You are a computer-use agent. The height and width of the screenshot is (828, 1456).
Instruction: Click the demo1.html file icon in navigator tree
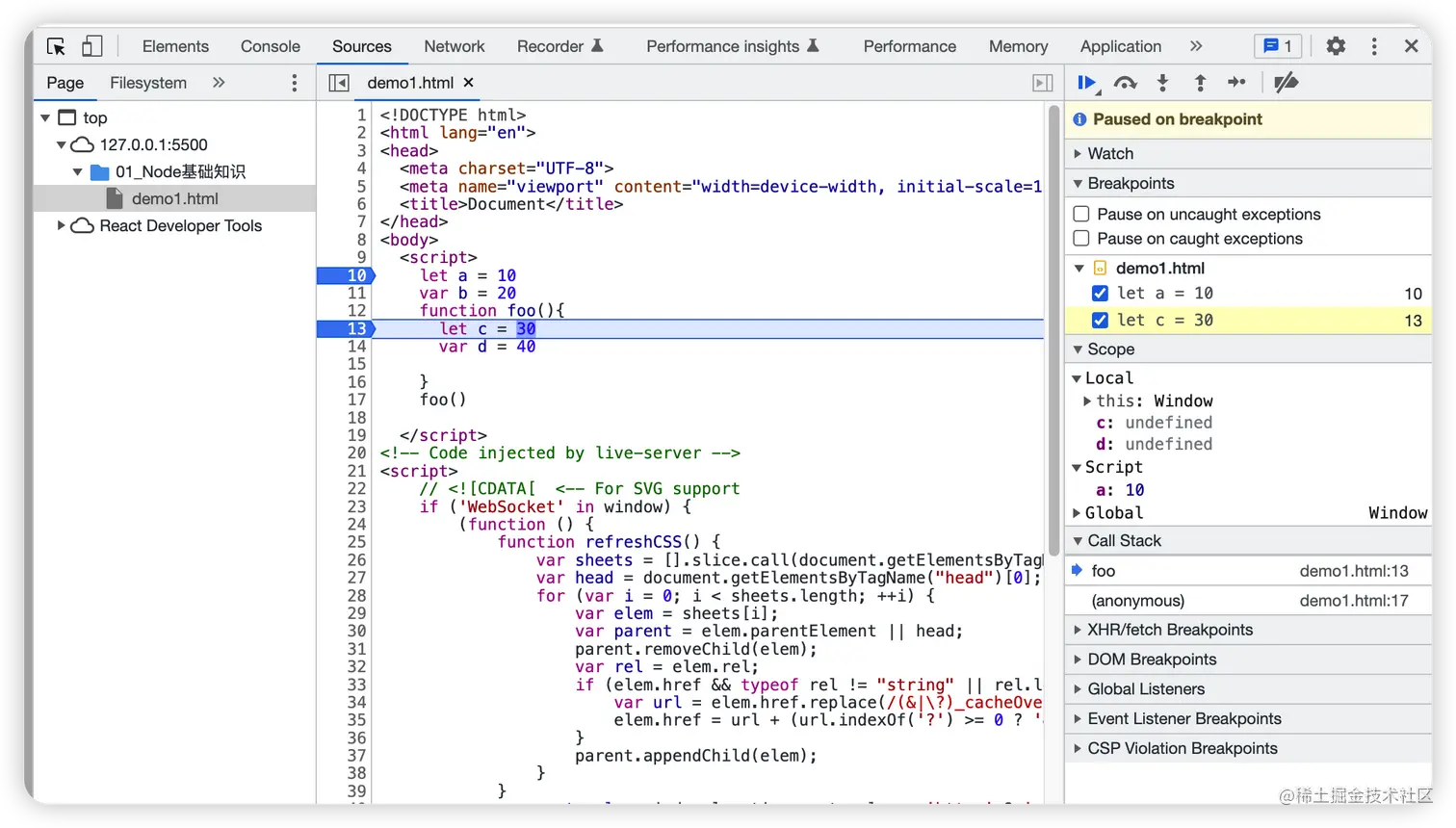click(115, 198)
